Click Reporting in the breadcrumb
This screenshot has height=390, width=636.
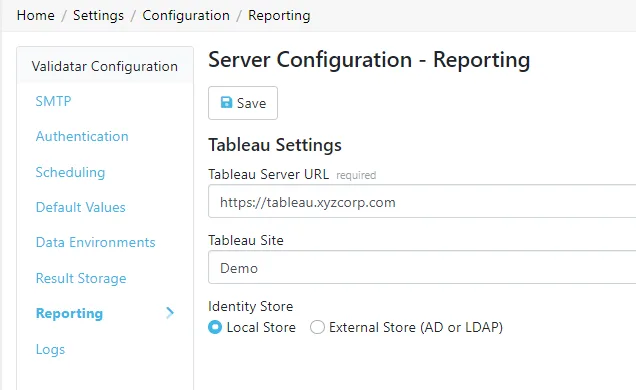tap(279, 15)
